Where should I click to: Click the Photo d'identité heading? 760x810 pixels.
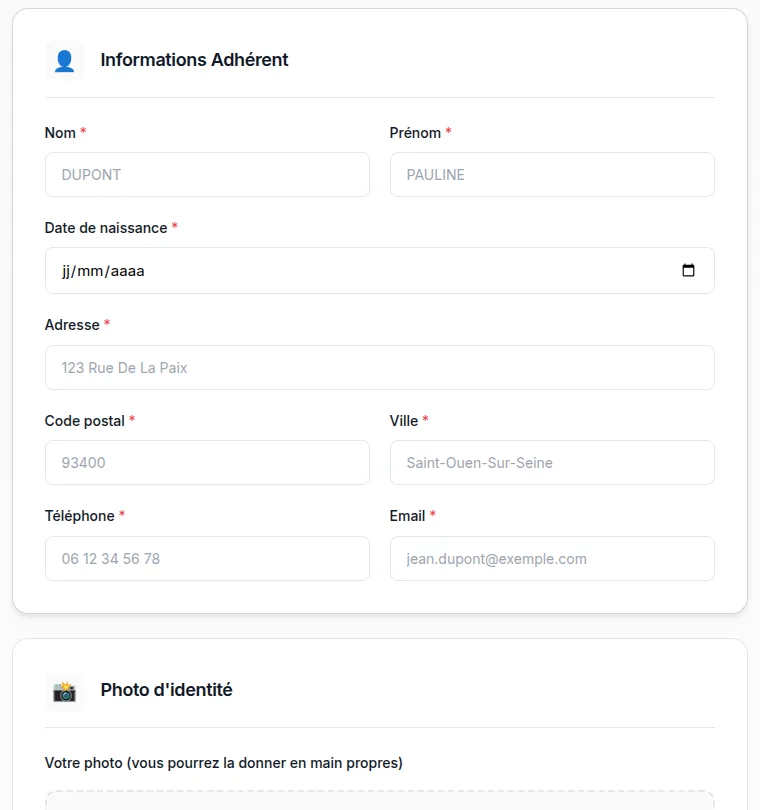[166, 690]
